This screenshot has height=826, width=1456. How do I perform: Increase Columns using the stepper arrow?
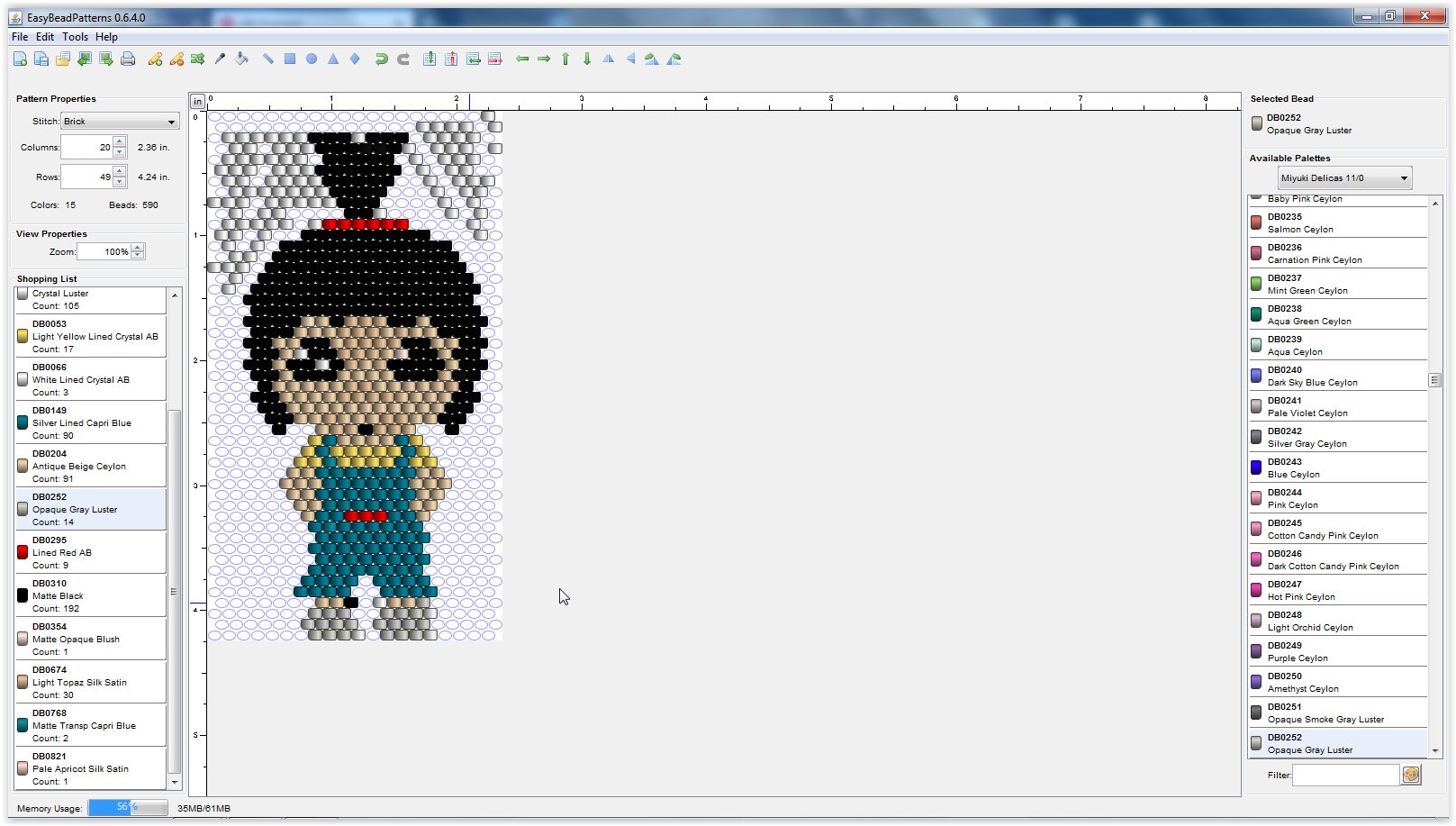(x=121, y=141)
